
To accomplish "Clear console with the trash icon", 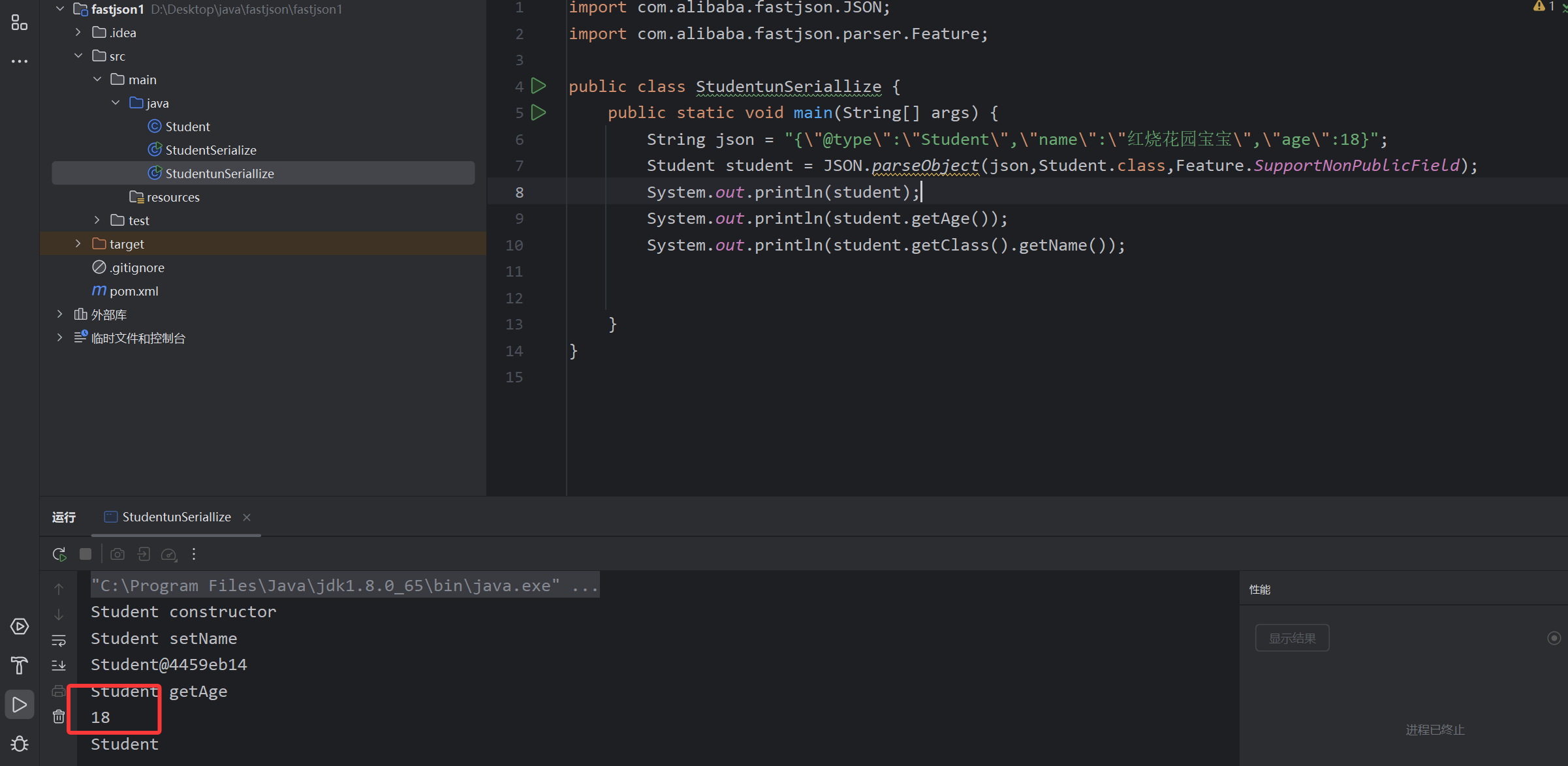I will point(59,716).
